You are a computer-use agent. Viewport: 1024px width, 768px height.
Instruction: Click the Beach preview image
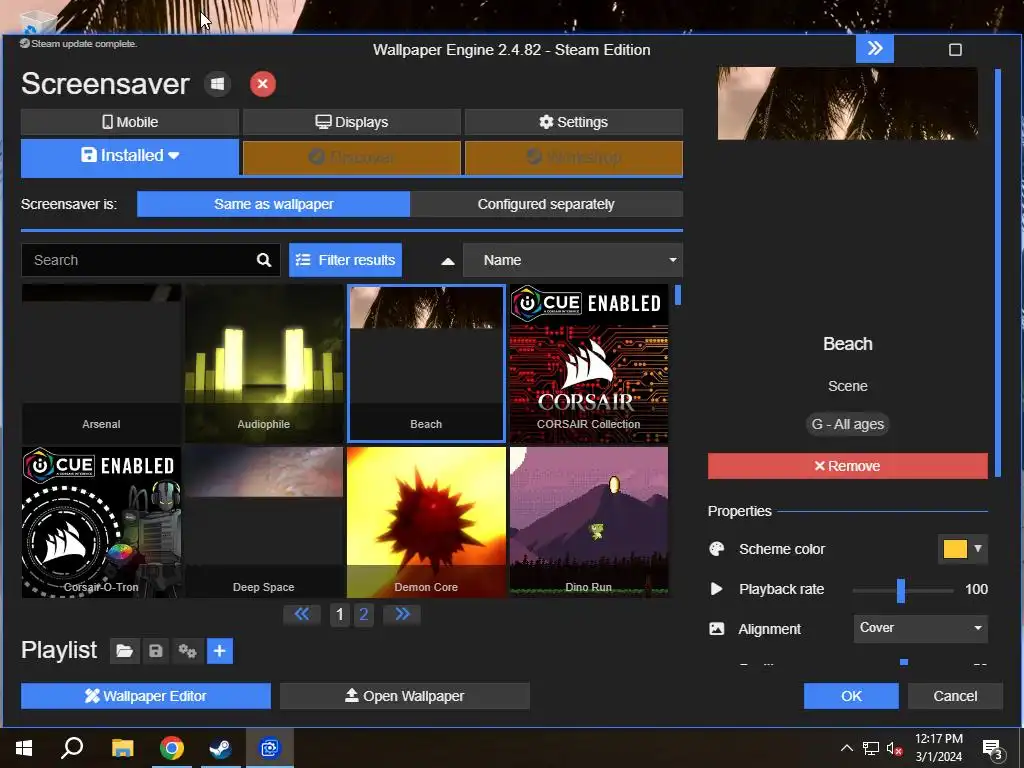tap(848, 103)
